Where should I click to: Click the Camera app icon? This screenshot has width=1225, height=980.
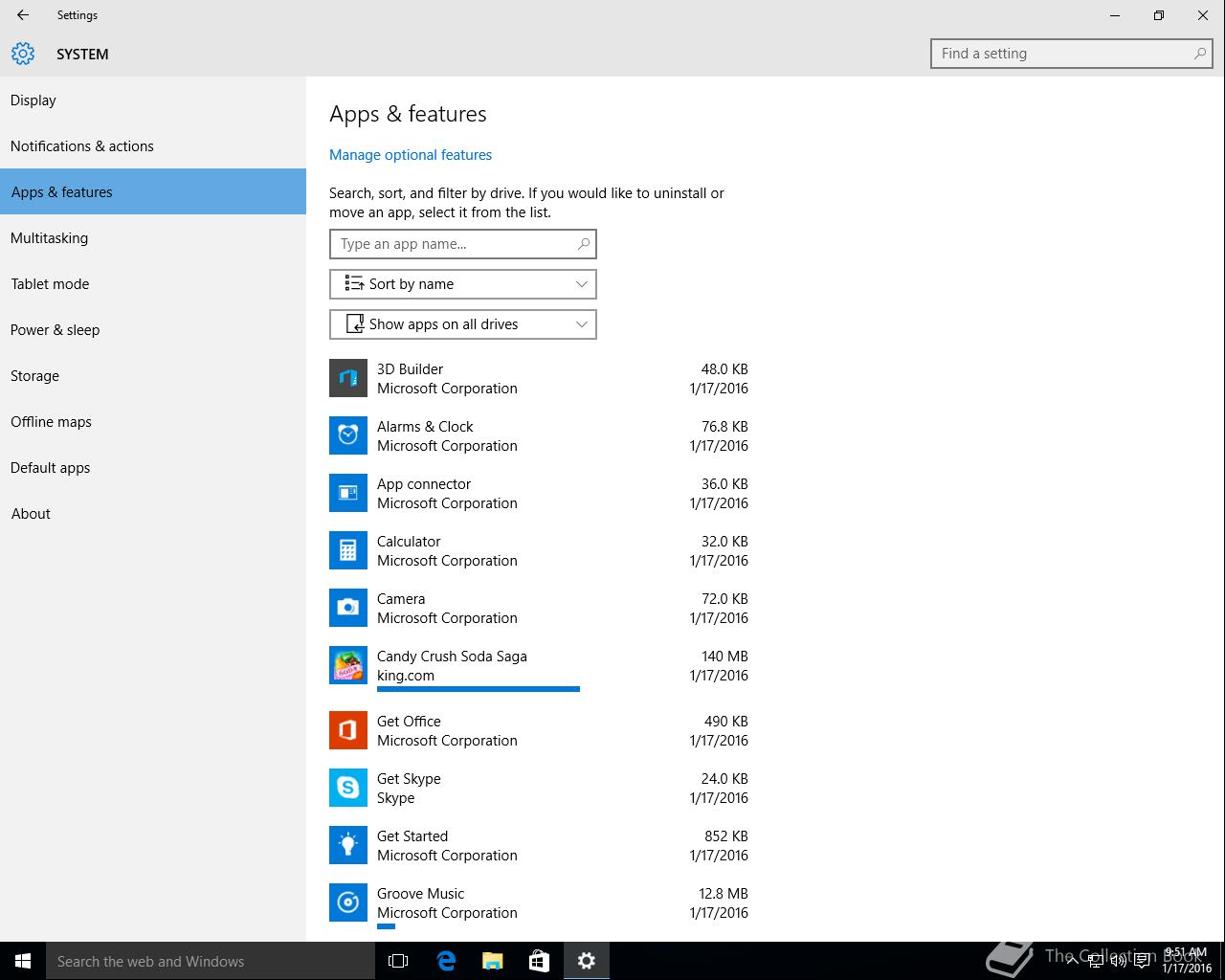348,608
